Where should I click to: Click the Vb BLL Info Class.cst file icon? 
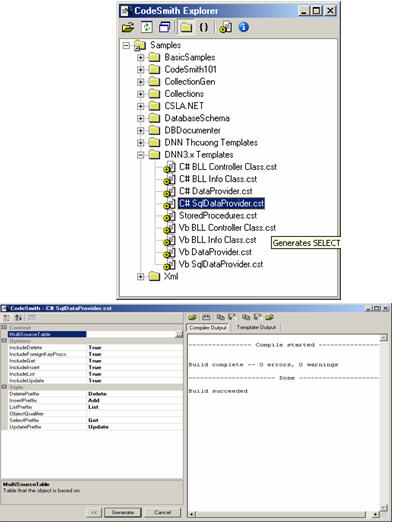(169, 240)
